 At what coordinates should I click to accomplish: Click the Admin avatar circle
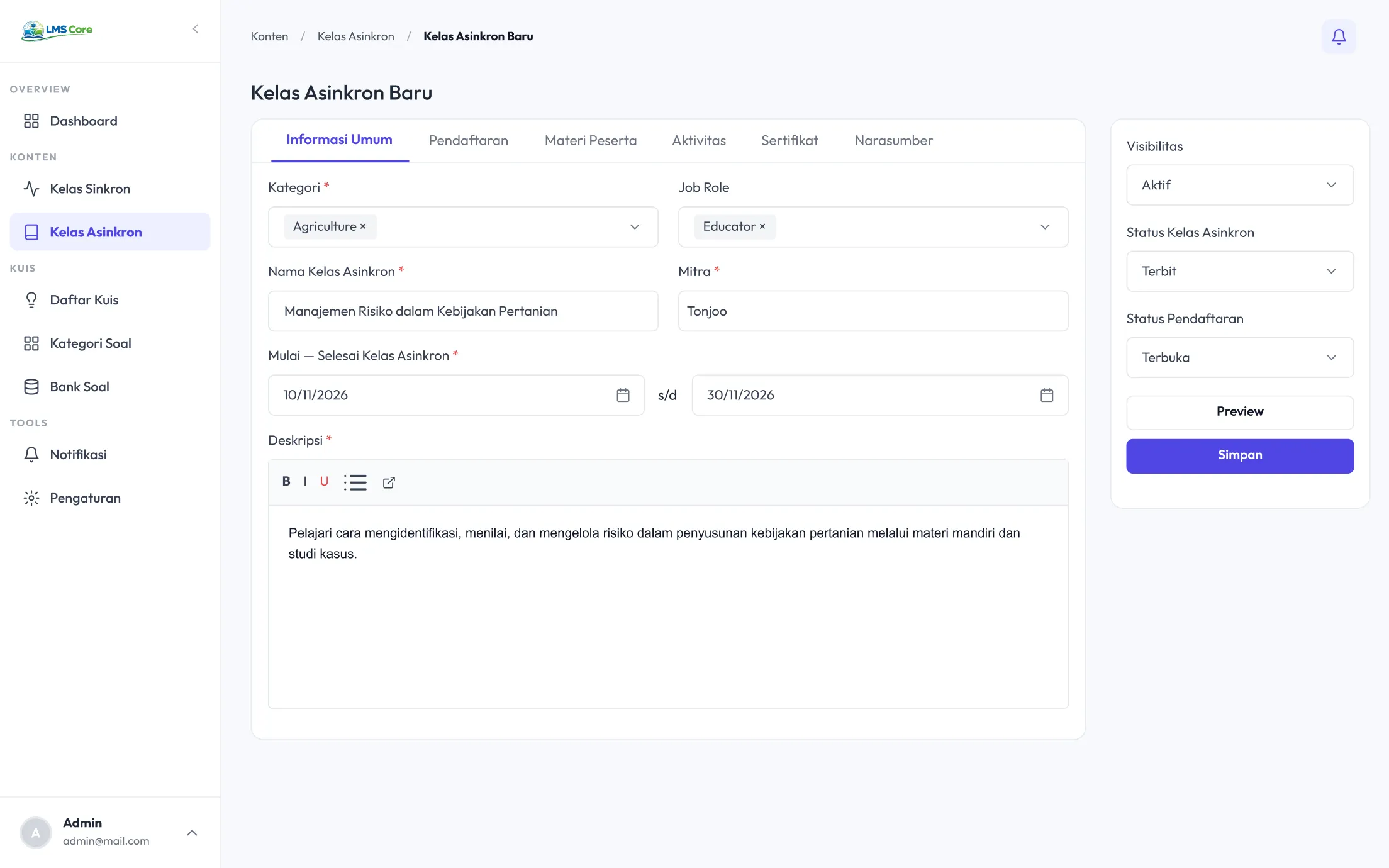pyautogui.click(x=36, y=833)
